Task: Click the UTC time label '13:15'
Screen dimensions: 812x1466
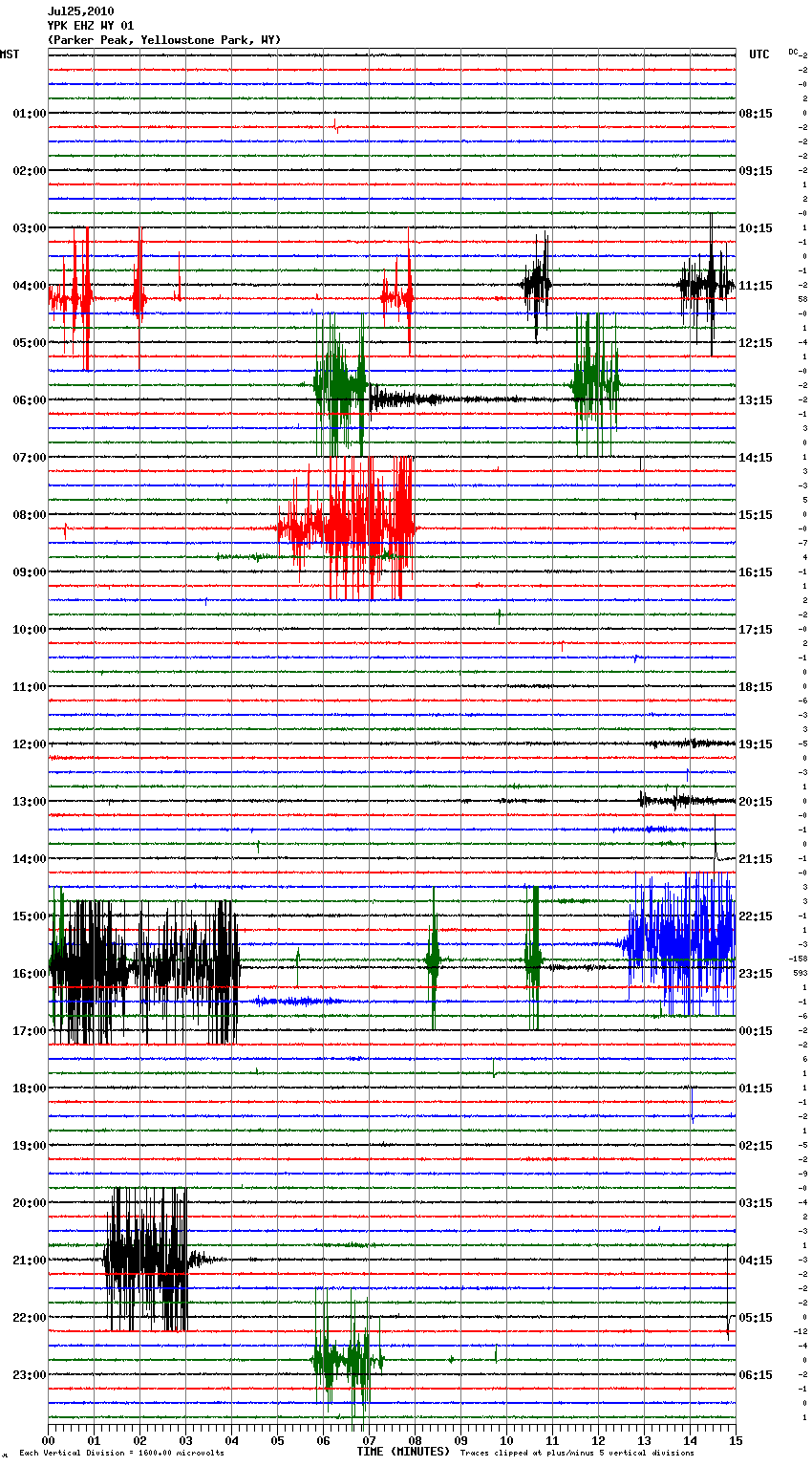Action: click(x=756, y=400)
